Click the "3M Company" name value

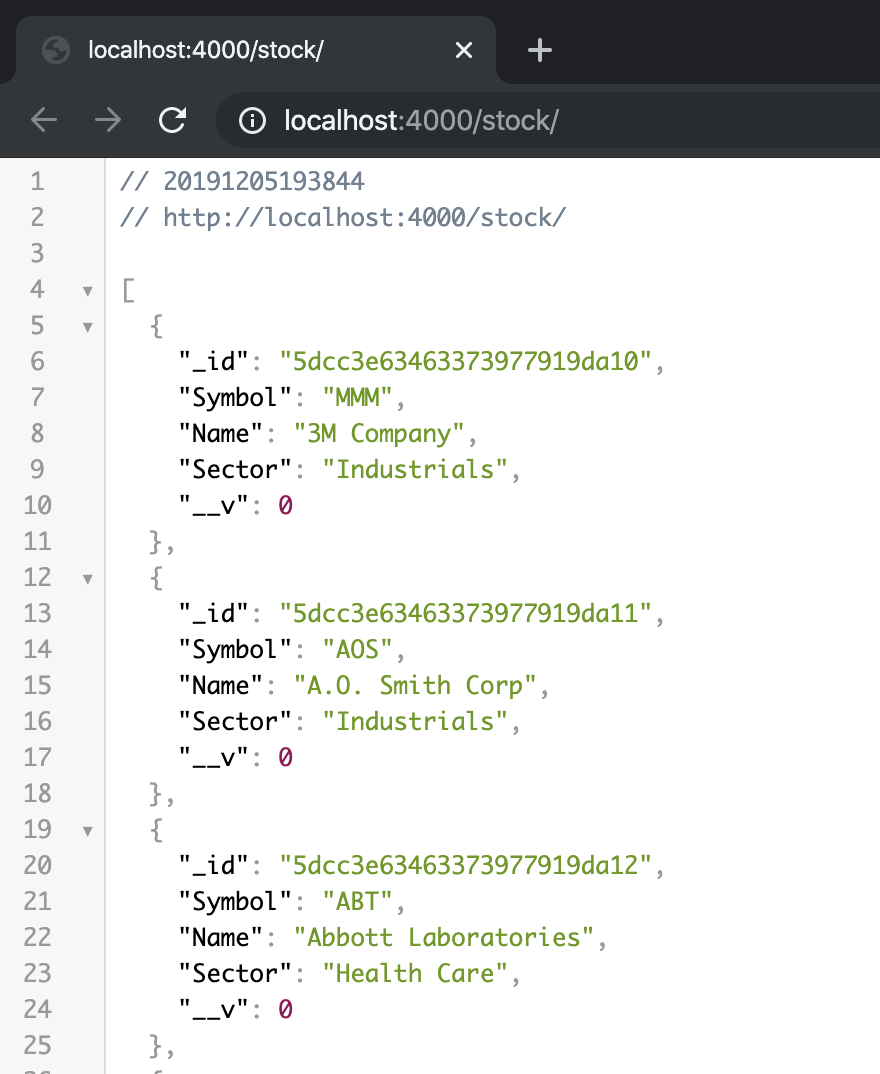tap(379, 434)
